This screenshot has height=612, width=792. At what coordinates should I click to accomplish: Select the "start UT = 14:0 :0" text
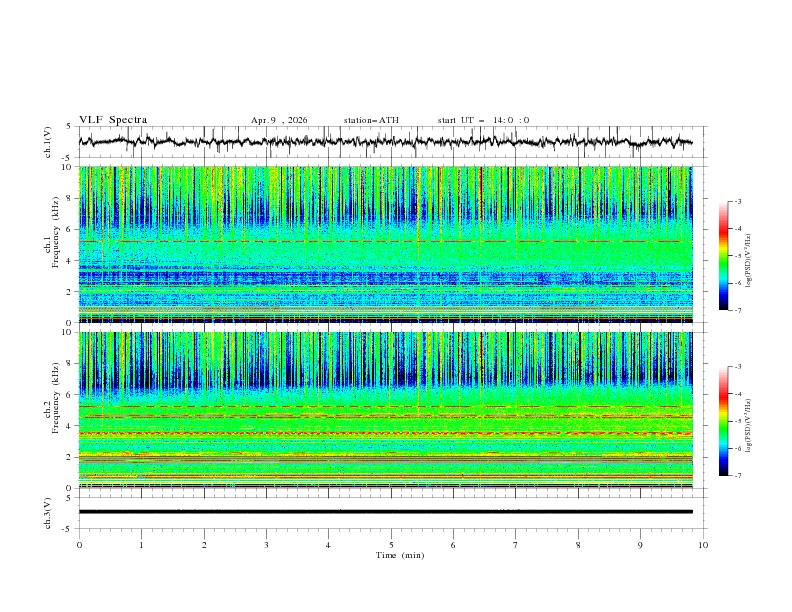pos(483,120)
